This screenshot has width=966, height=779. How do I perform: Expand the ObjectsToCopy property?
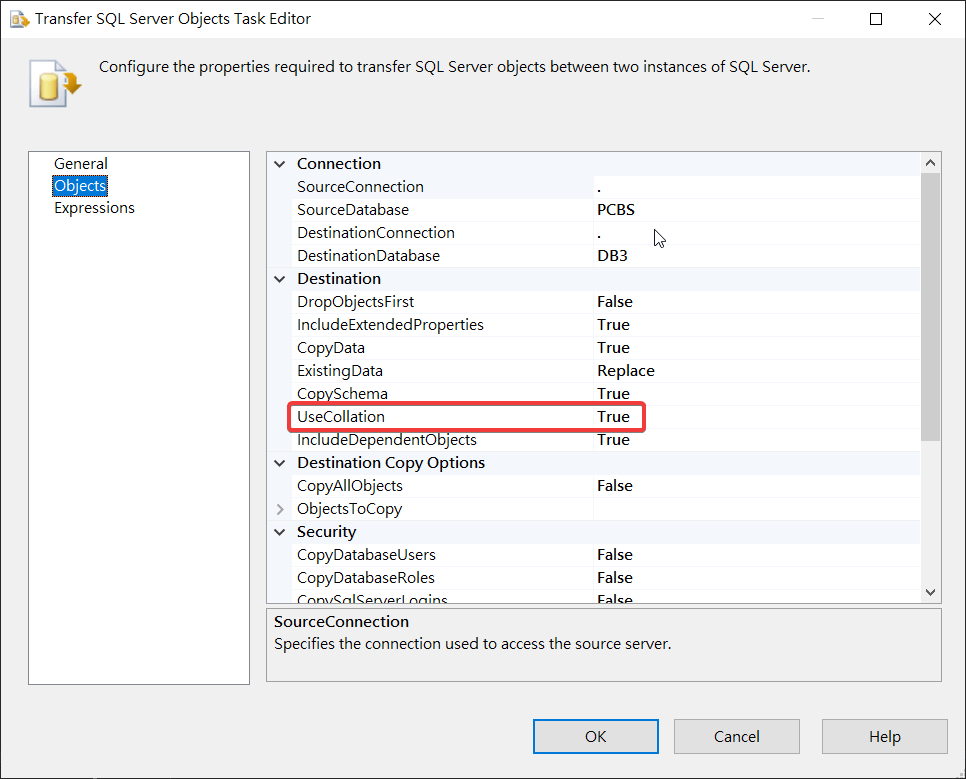(279, 509)
